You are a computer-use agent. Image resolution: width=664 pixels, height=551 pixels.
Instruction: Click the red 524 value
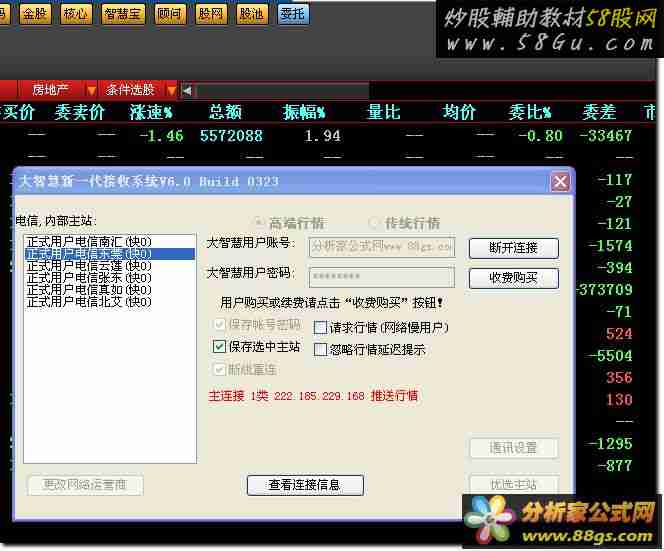click(x=619, y=334)
